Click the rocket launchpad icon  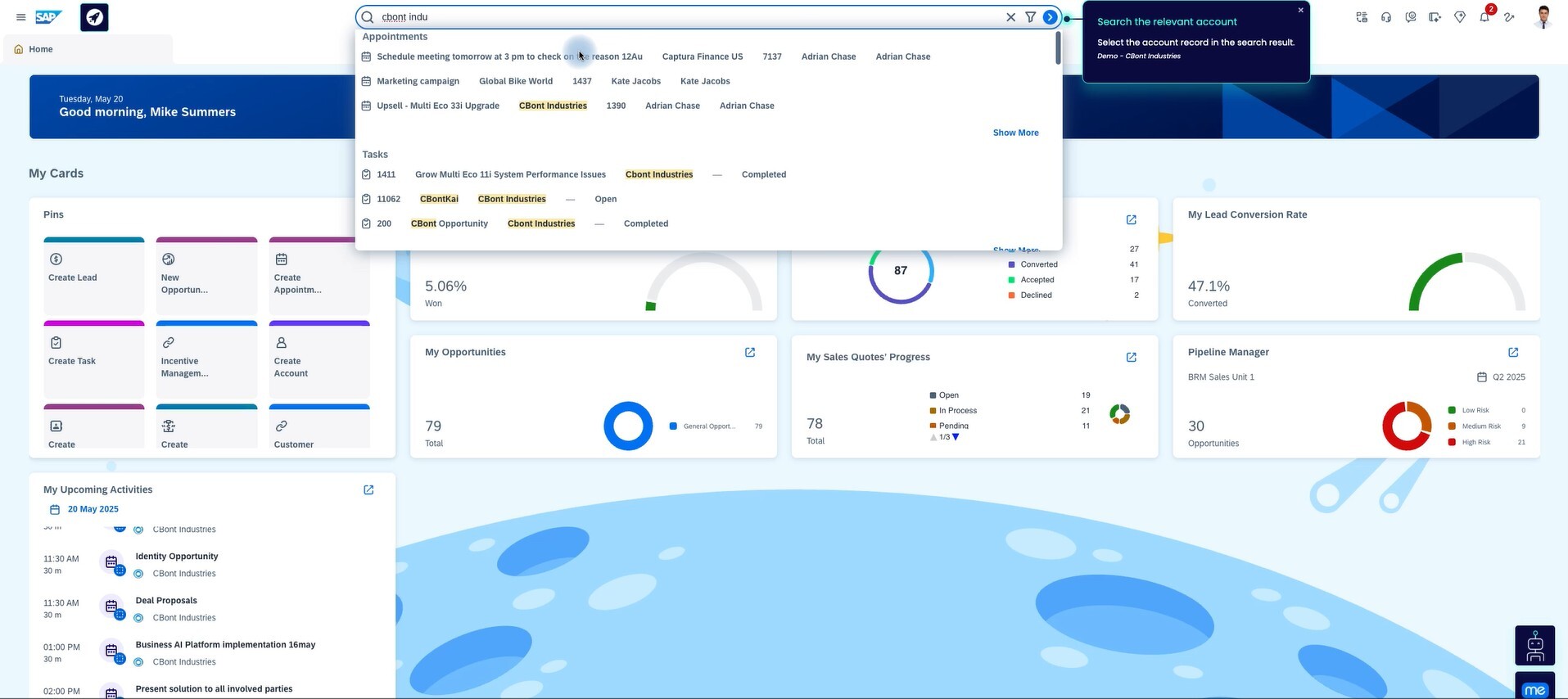[x=95, y=17]
